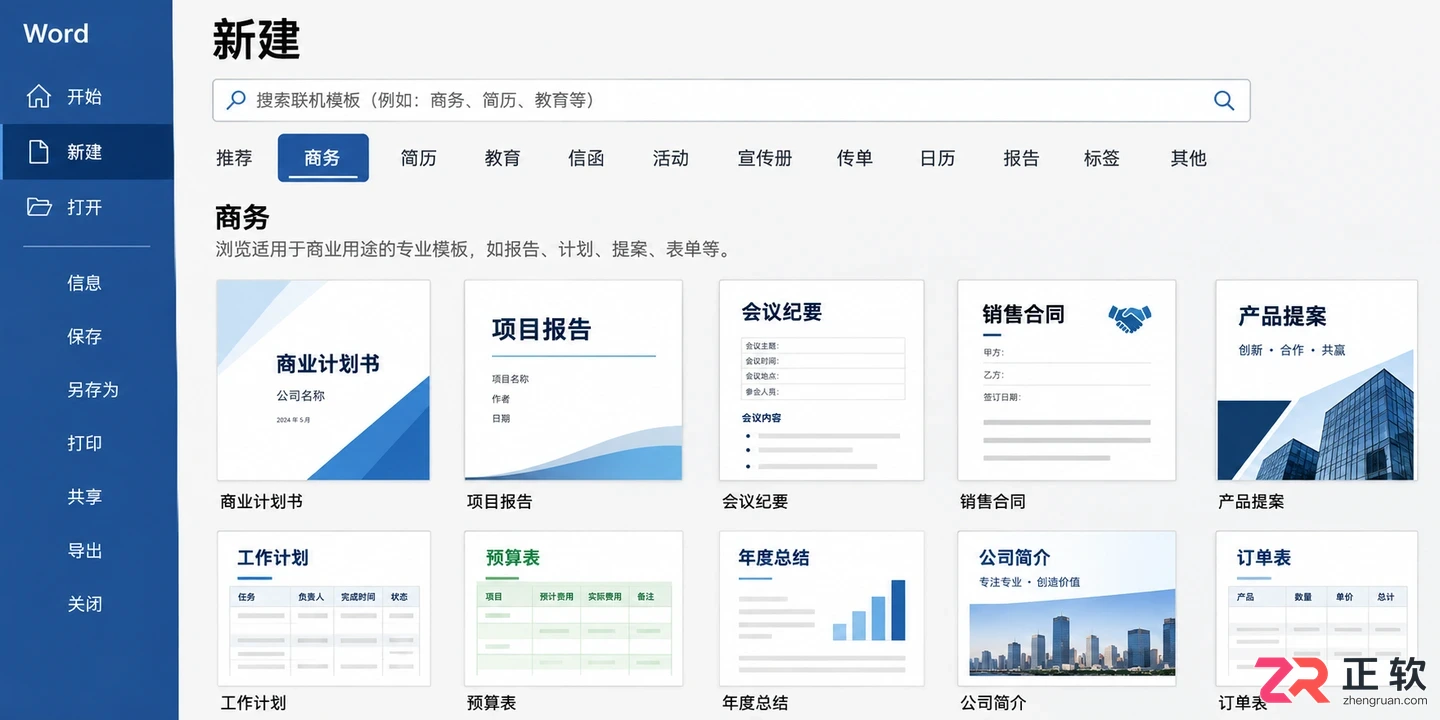Open the 日历 category tab
The height and width of the screenshot is (720, 1440).
(x=937, y=158)
